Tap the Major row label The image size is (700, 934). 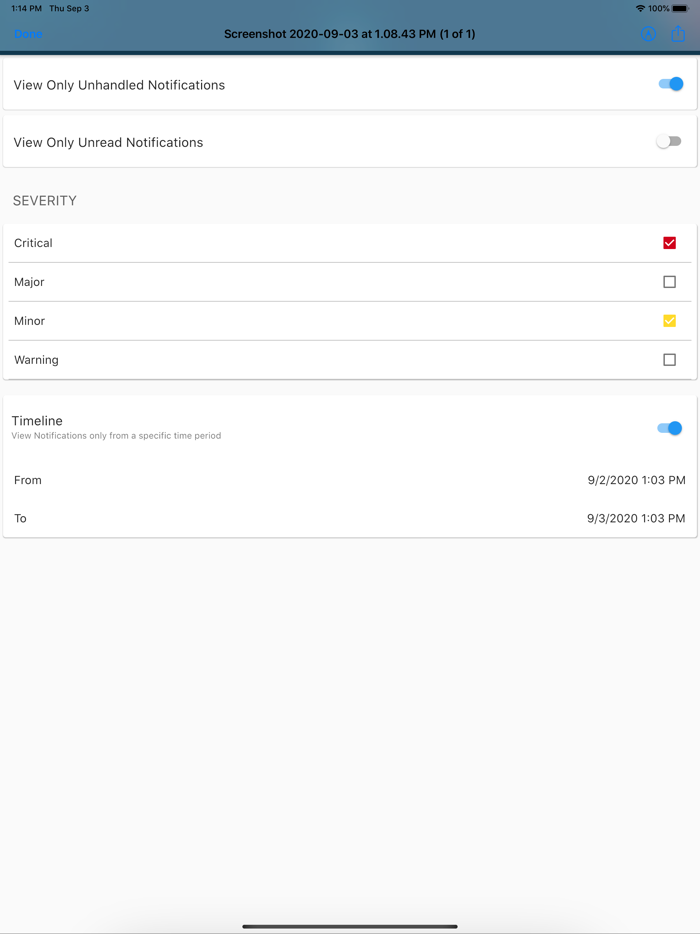point(29,282)
